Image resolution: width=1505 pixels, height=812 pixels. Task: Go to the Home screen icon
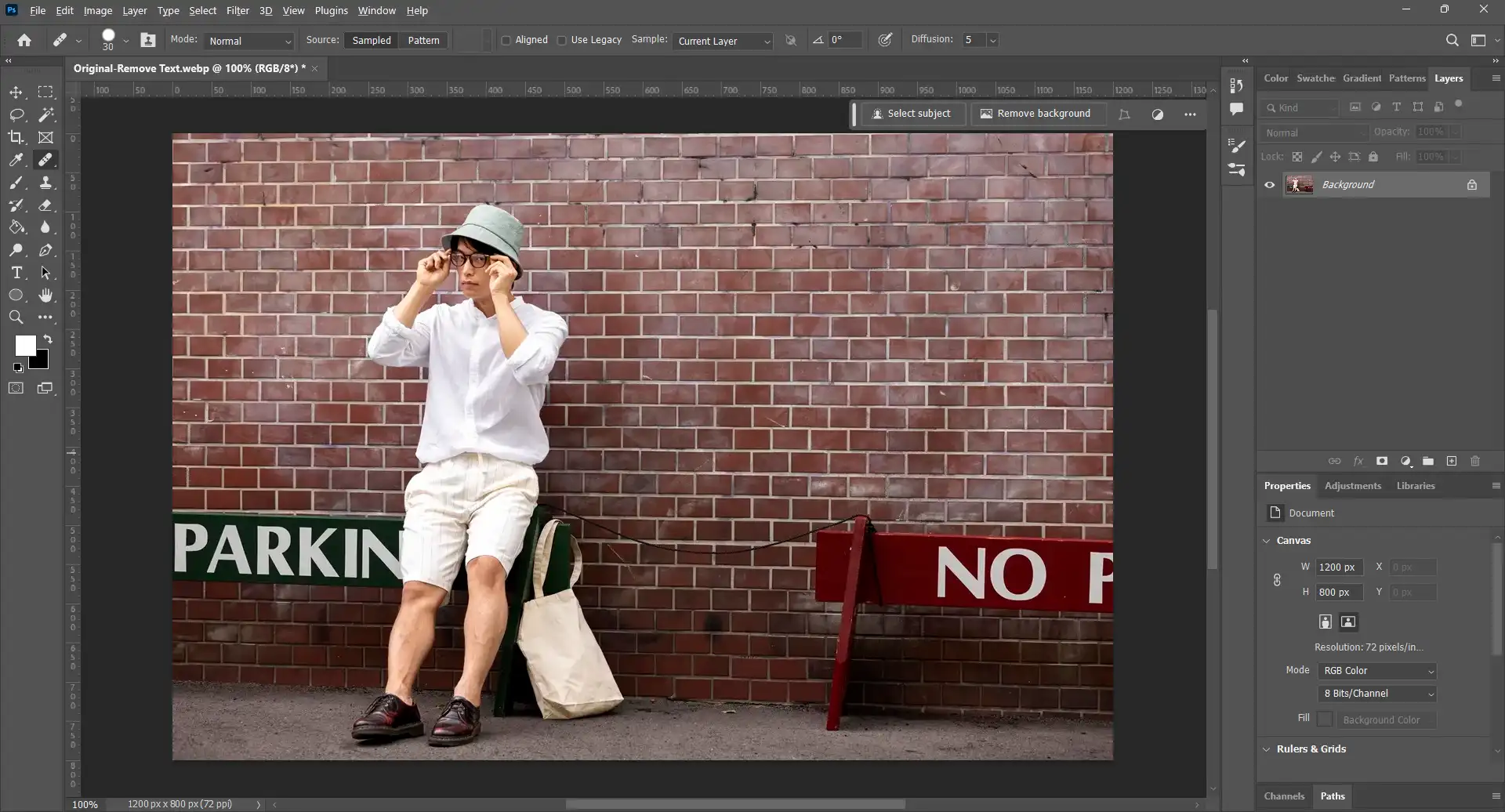(x=24, y=40)
